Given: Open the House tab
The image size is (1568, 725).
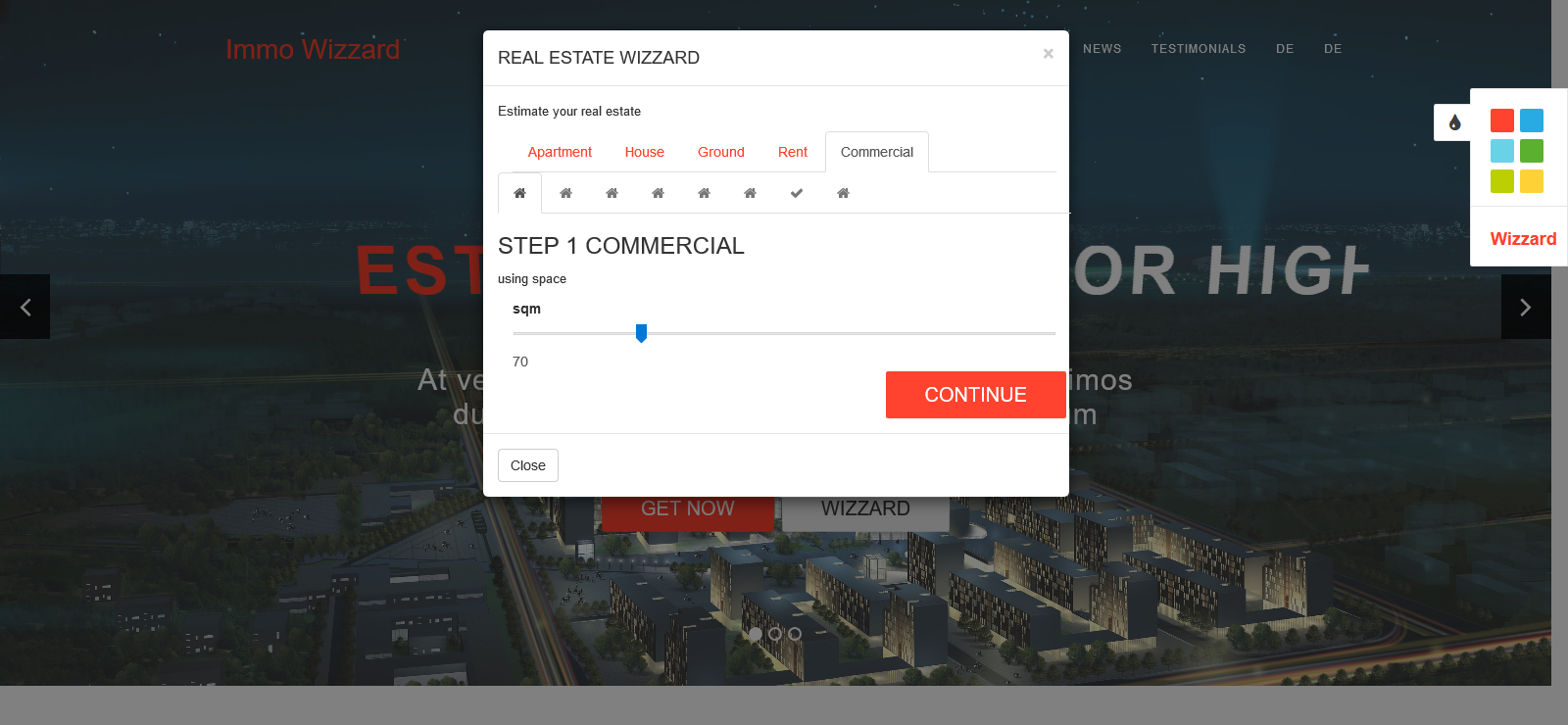Looking at the screenshot, I should click(644, 152).
